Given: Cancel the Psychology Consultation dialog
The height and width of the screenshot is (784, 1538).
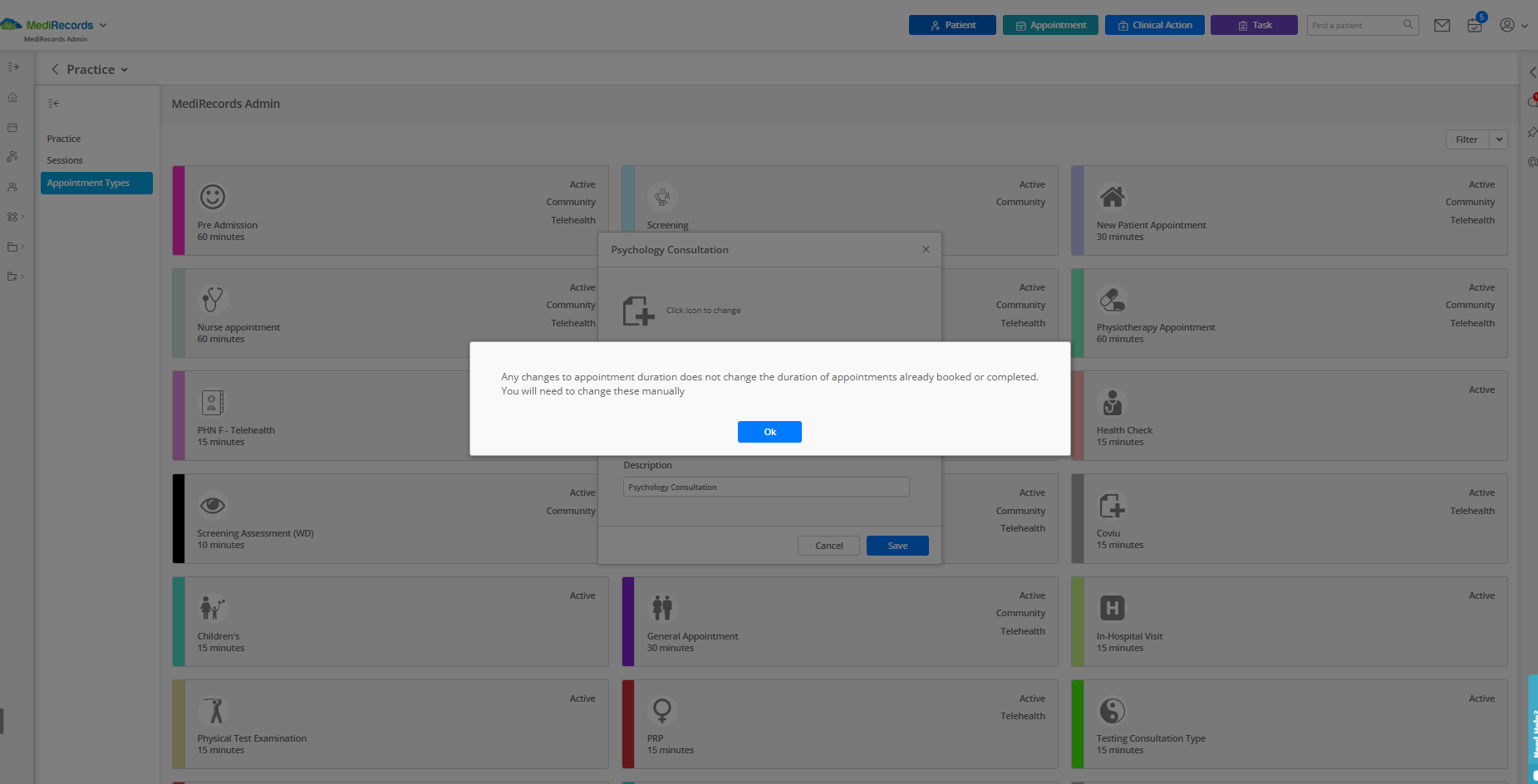Looking at the screenshot, I should point(828,546).
